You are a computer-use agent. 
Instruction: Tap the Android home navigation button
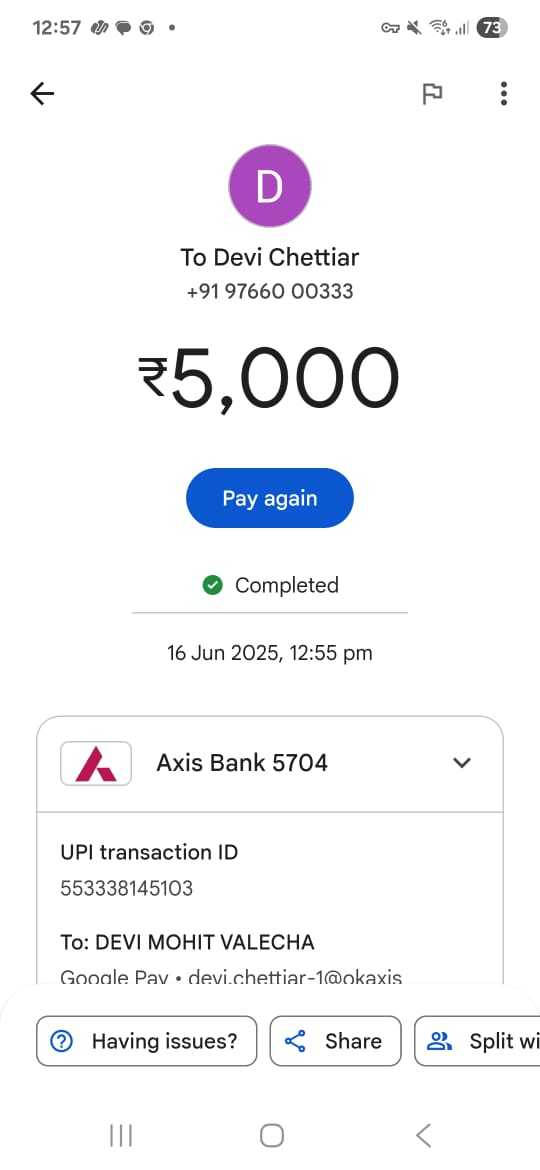pyautogui.click(x=271, y=1136)
